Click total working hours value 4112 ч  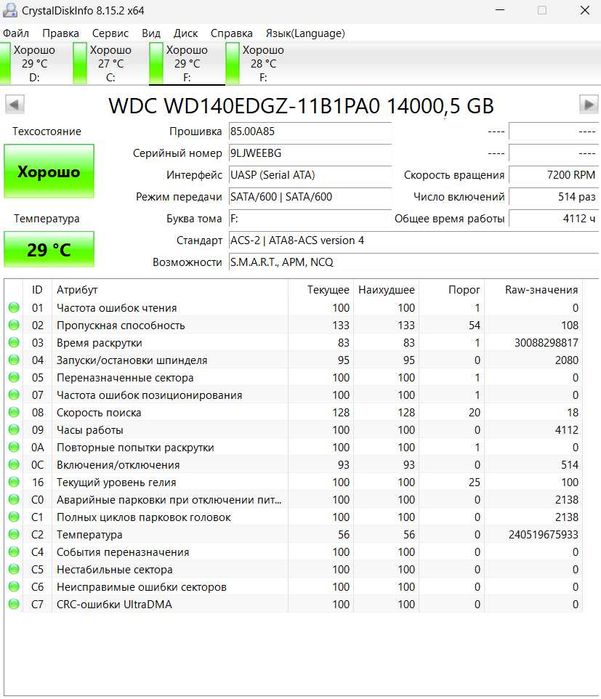point(553,218)
